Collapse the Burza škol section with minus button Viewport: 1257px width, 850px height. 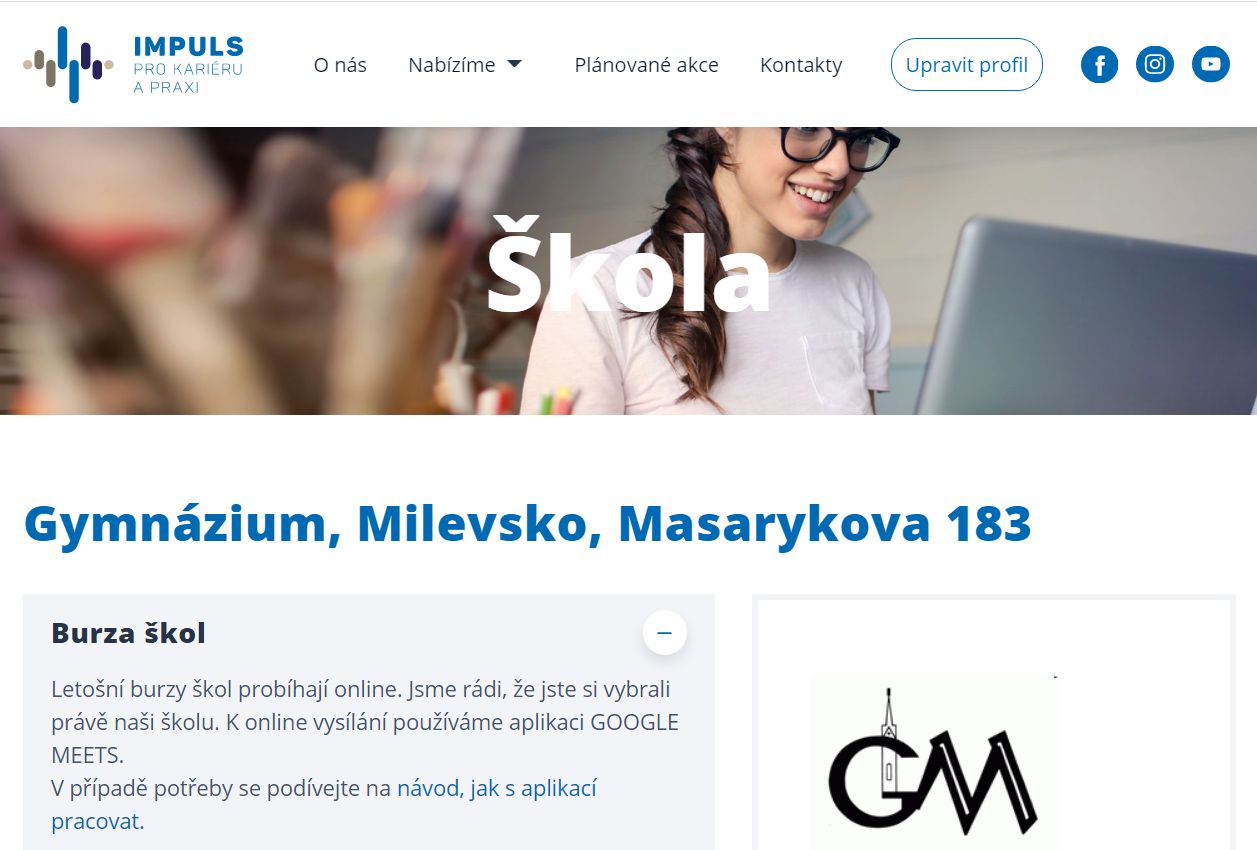pyautogui.click(x=664, y=633)
